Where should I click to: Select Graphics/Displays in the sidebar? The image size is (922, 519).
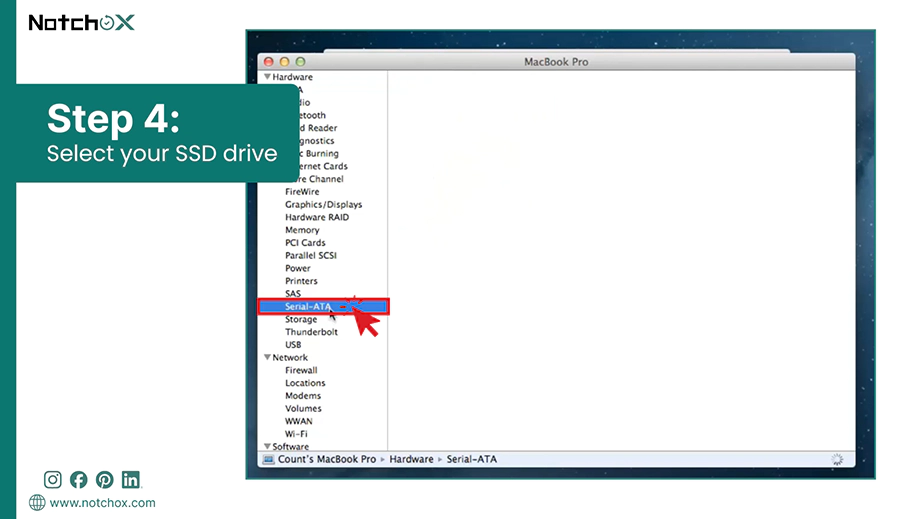(323, 205)
